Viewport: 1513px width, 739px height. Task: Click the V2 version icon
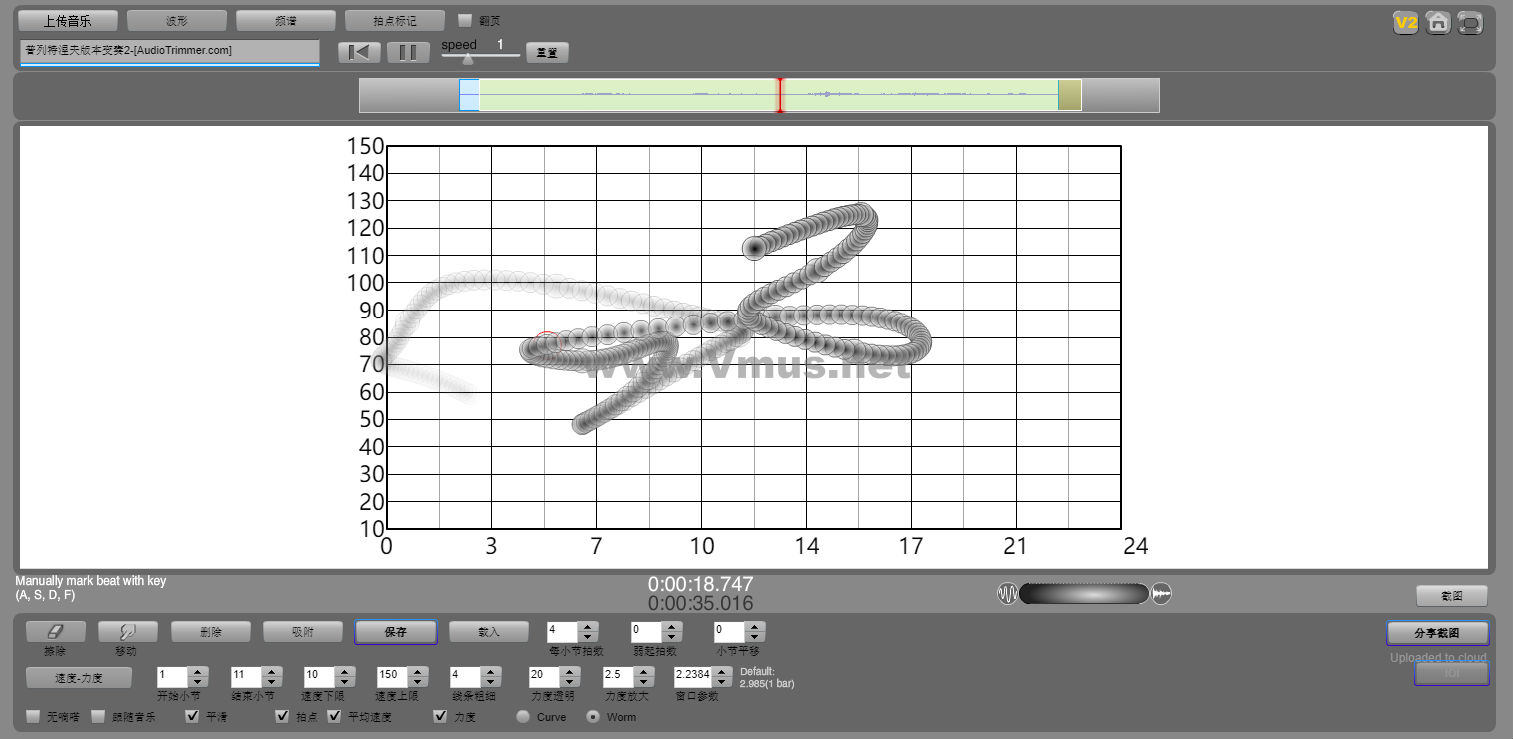click(1406, 22)
